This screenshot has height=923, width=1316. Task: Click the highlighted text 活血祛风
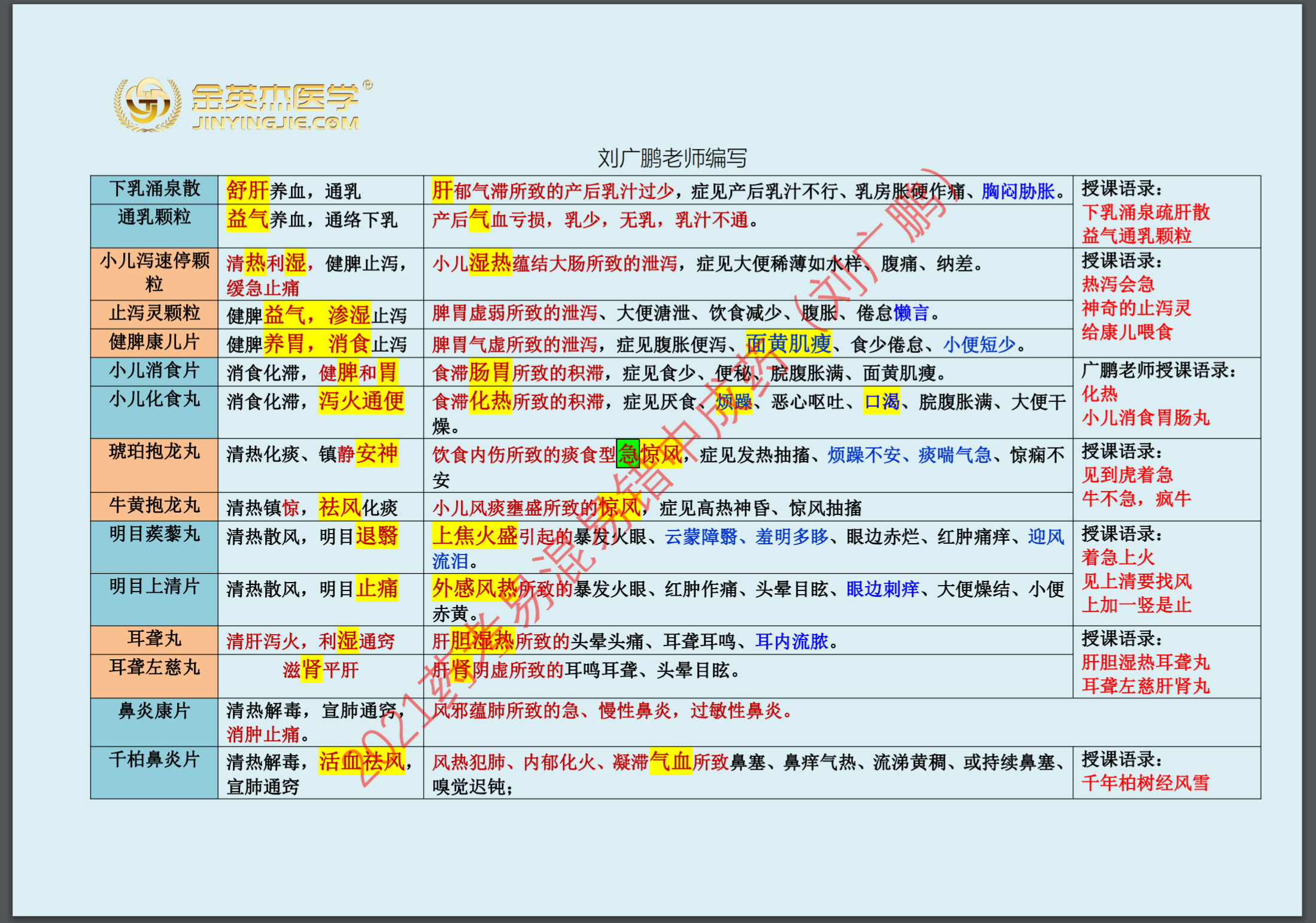point(361,761)
